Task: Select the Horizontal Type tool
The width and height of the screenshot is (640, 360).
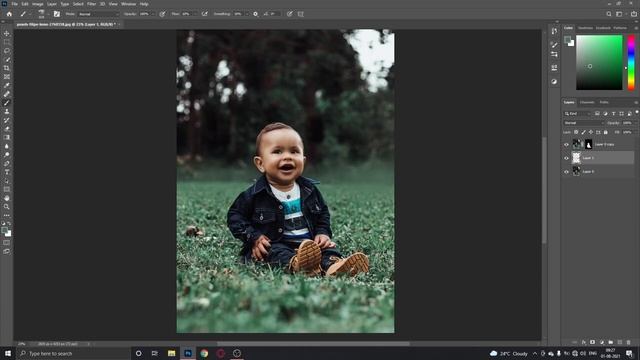Action: point(7,172)
